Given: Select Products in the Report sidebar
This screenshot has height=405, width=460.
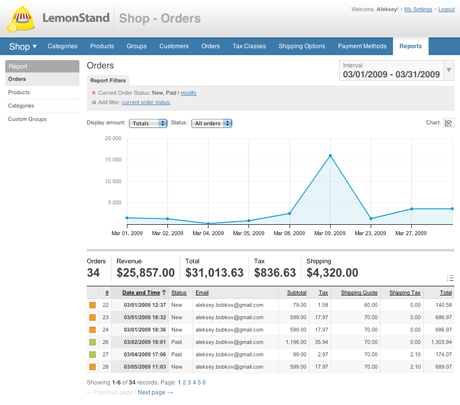Looking at the screenshot, I should [42, 92].
